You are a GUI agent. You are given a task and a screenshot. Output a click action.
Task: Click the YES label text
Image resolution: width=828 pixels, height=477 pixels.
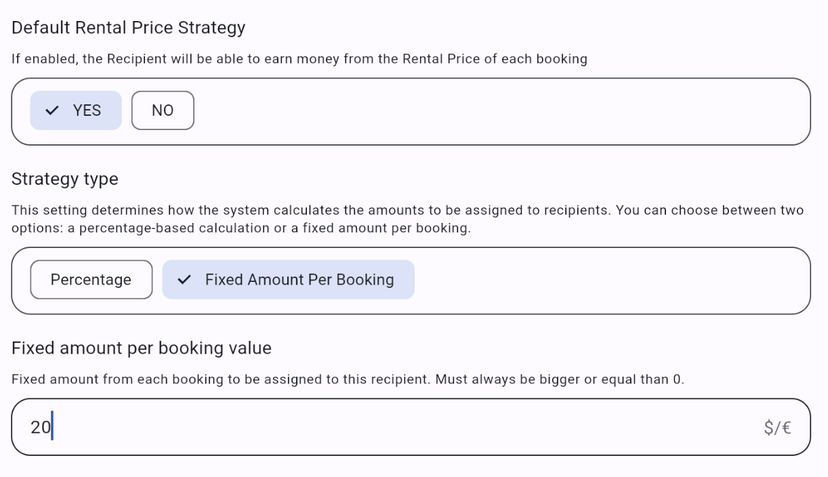[x=87, y=111]
